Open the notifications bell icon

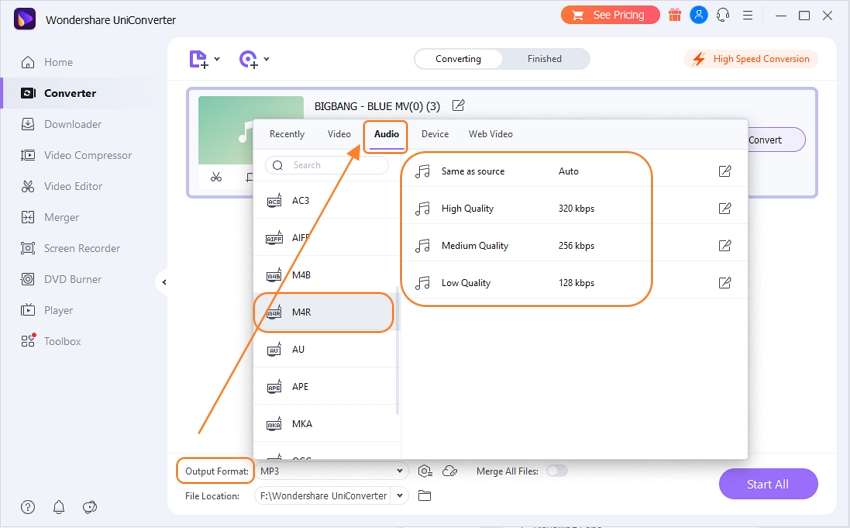(59, 507)
